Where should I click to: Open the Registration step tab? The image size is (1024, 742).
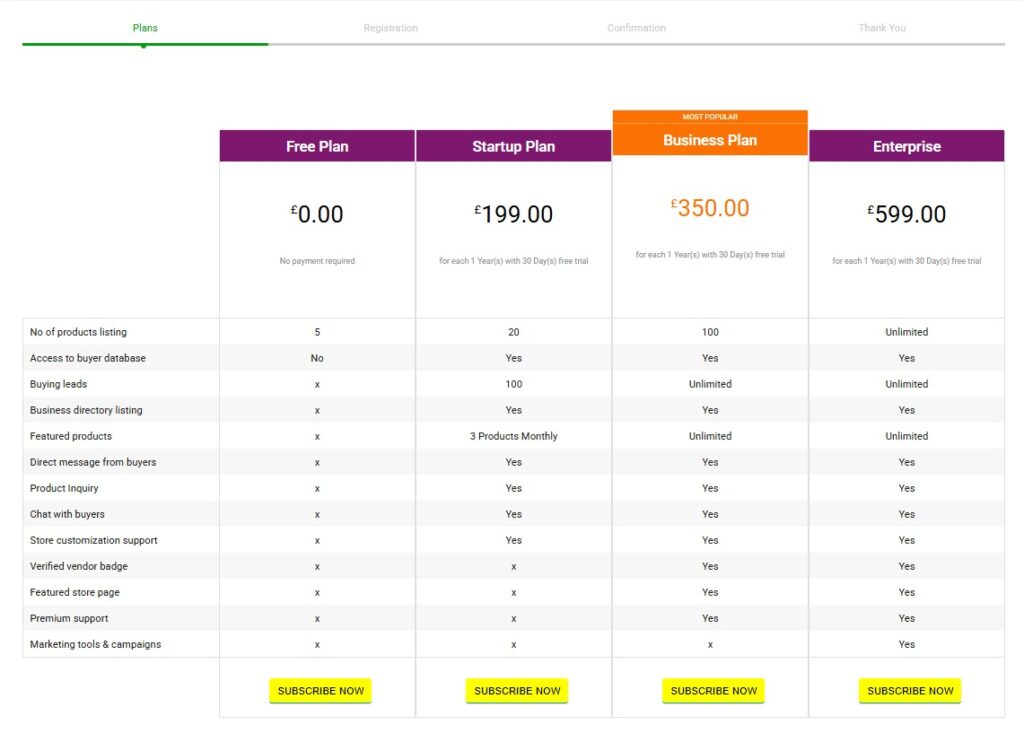(390, 28)
